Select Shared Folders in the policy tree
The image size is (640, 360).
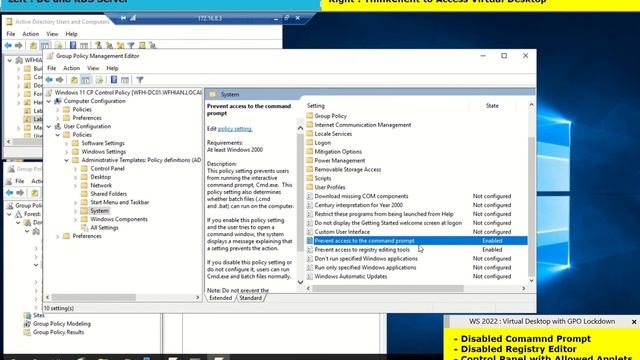click(x=108, y=194)
